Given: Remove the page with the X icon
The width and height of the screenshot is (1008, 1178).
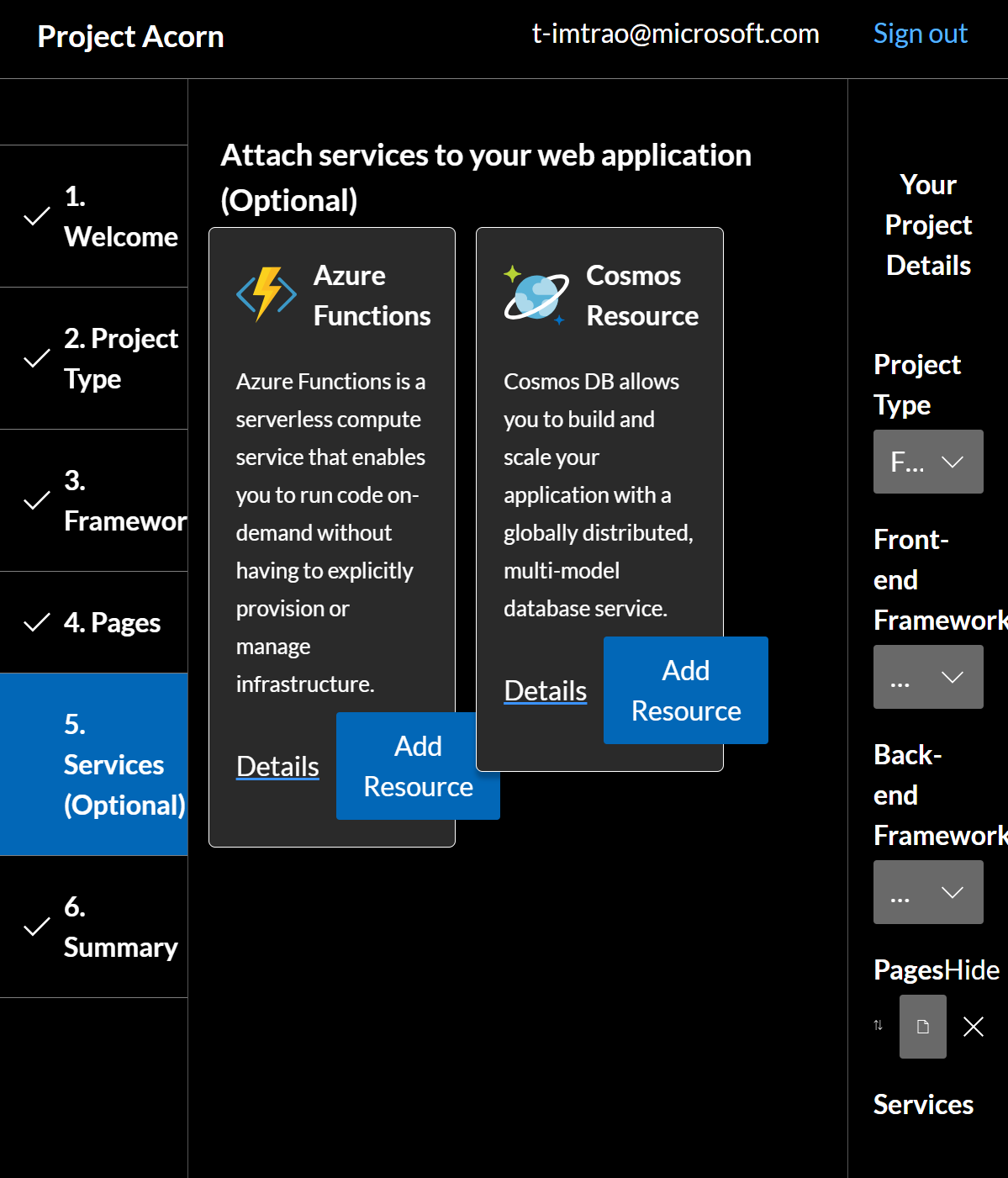Looking at the screenshot, I should pyautogui.click(x=974, y=1027).
